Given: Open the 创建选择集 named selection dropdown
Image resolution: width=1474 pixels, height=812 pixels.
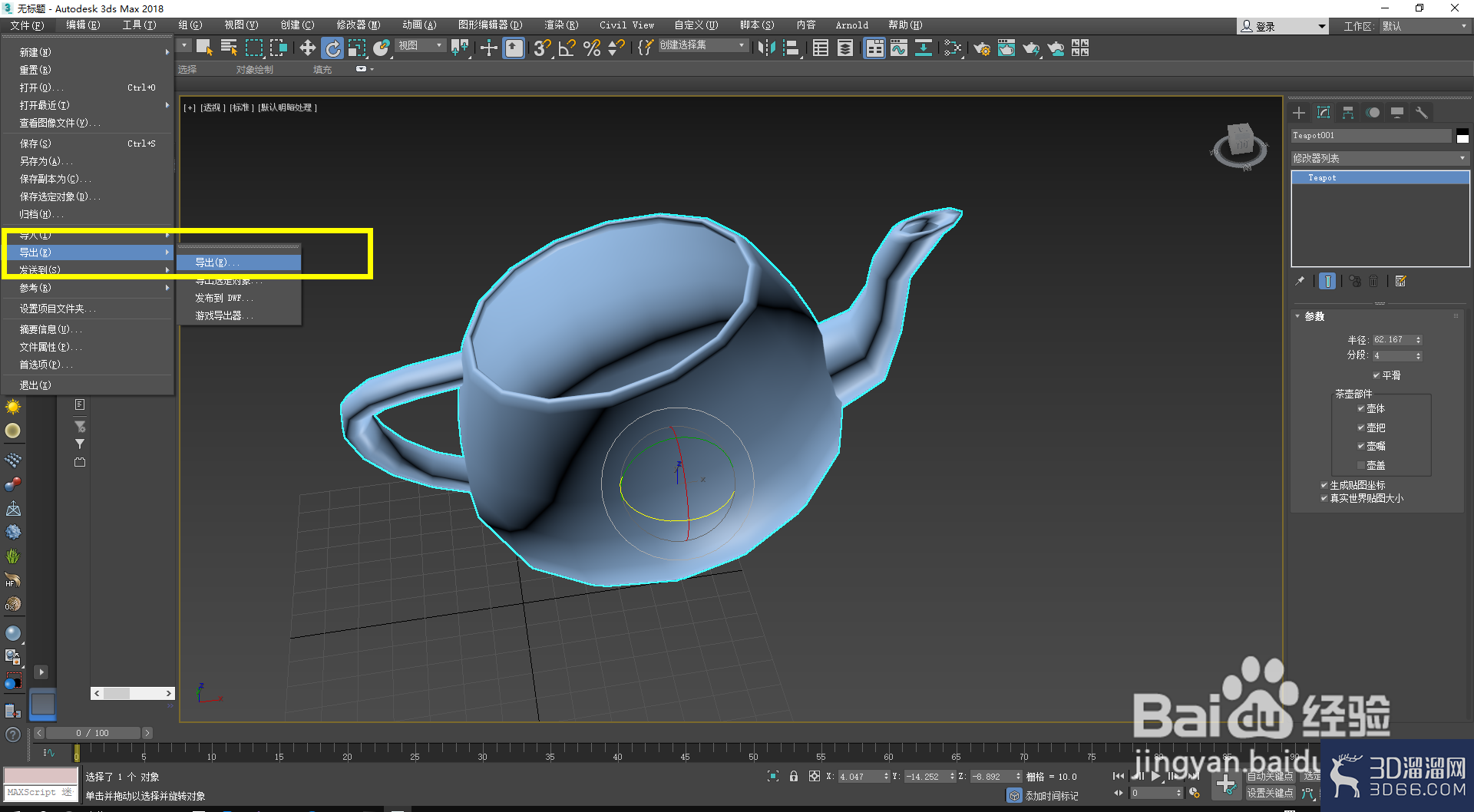Looking at the screenshot, I should tap(702, 45).
